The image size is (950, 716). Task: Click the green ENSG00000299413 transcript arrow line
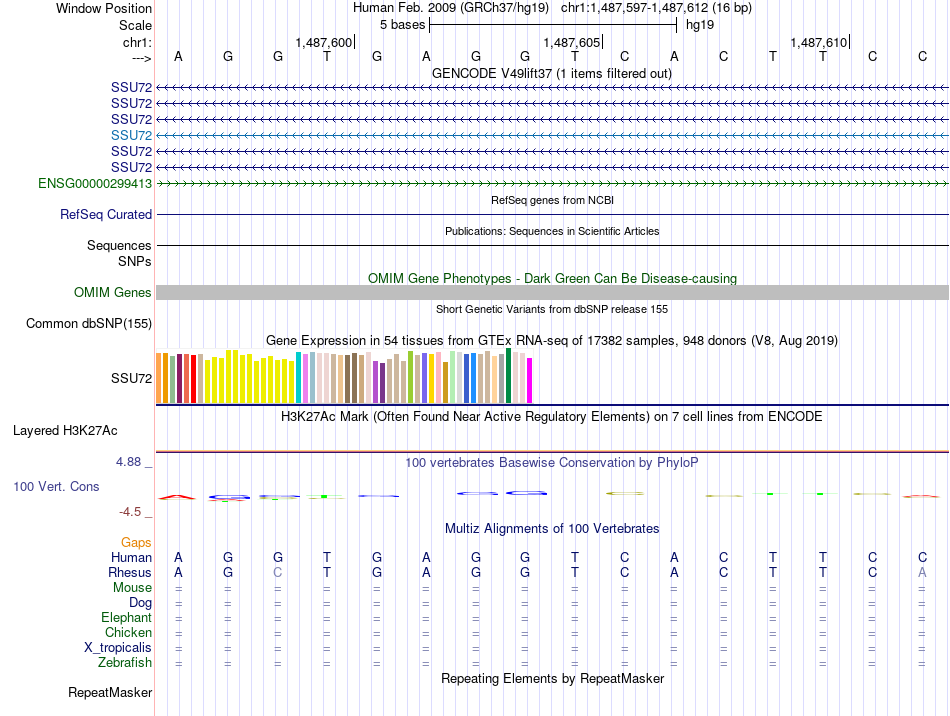[552, 184]
